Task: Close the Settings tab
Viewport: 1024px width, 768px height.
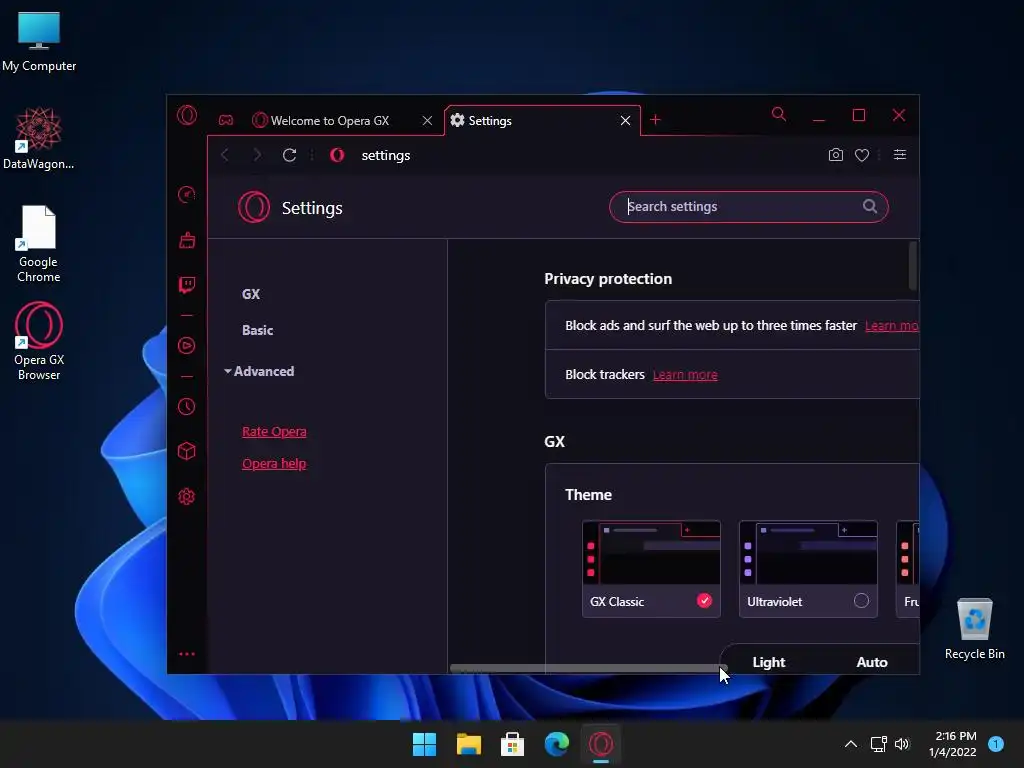Action: pyautogui.click(x=625, y=121)
